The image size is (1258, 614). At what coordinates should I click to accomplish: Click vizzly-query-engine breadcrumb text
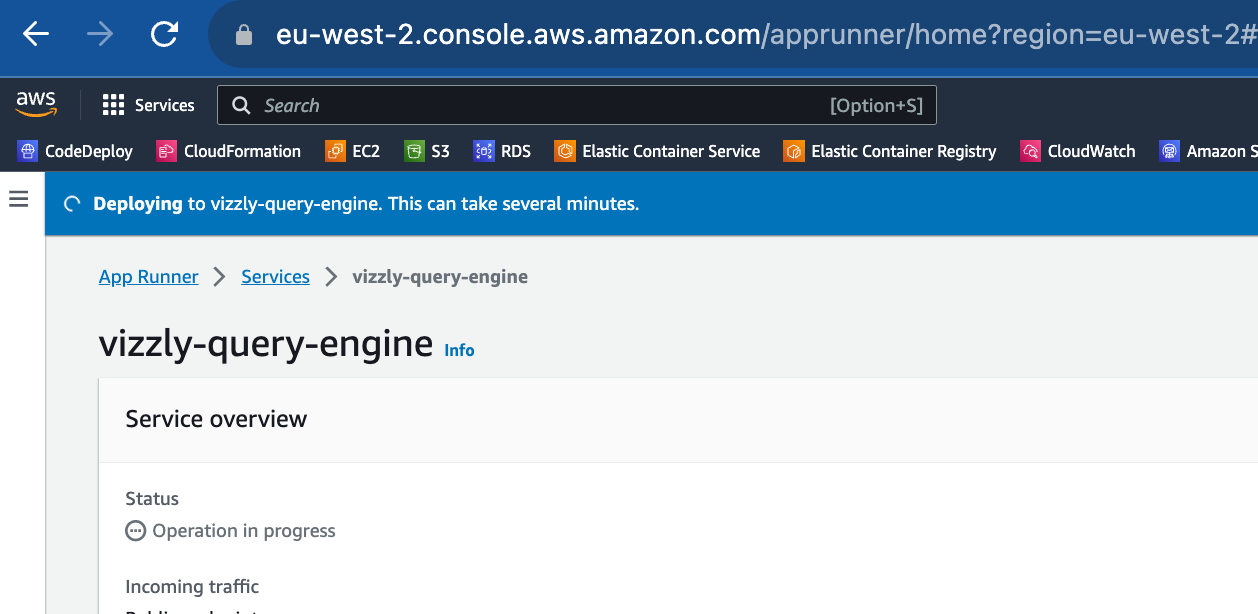pyautogui.click(x=440, y=277)
